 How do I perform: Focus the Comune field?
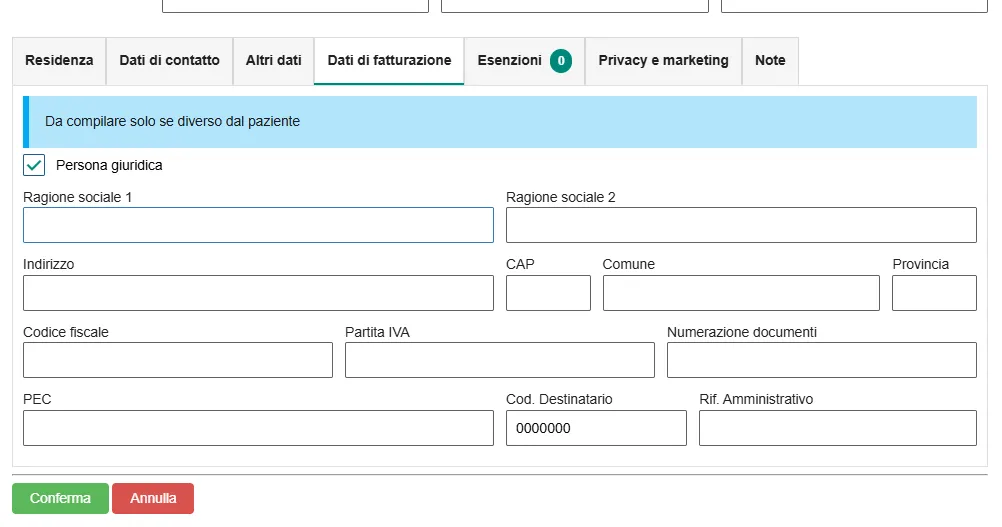pyautogui.click(x=741, y=293)
